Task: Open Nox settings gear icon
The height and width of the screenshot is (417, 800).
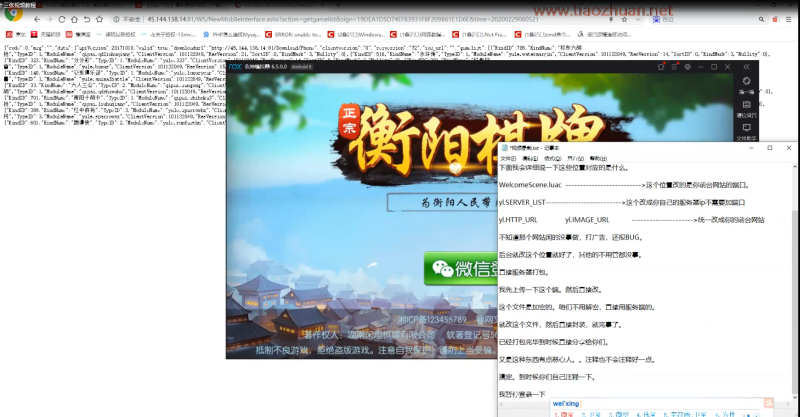Action: pyautogui.click(x=688, y=67)
